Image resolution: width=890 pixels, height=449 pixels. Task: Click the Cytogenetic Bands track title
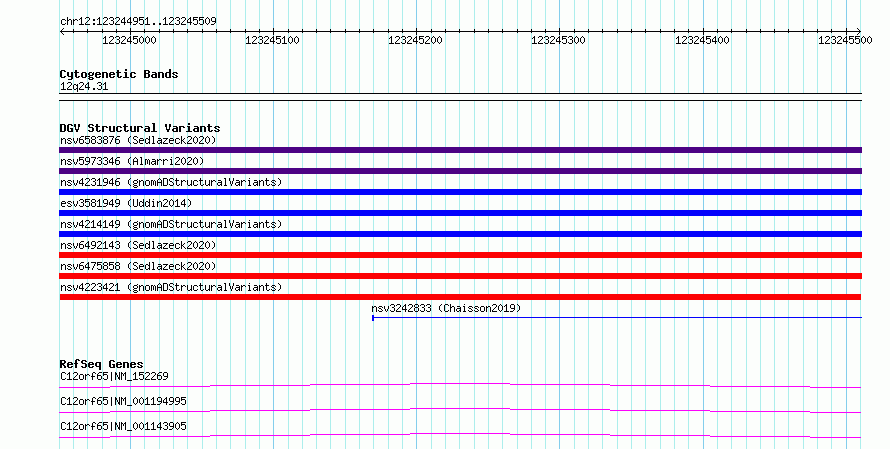119,74
